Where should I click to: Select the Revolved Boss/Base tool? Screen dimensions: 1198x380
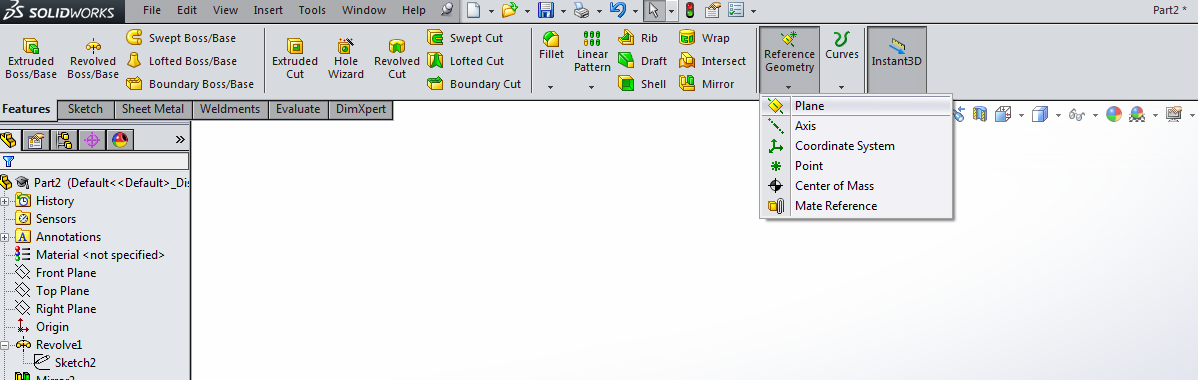click(x=92, y=58)
